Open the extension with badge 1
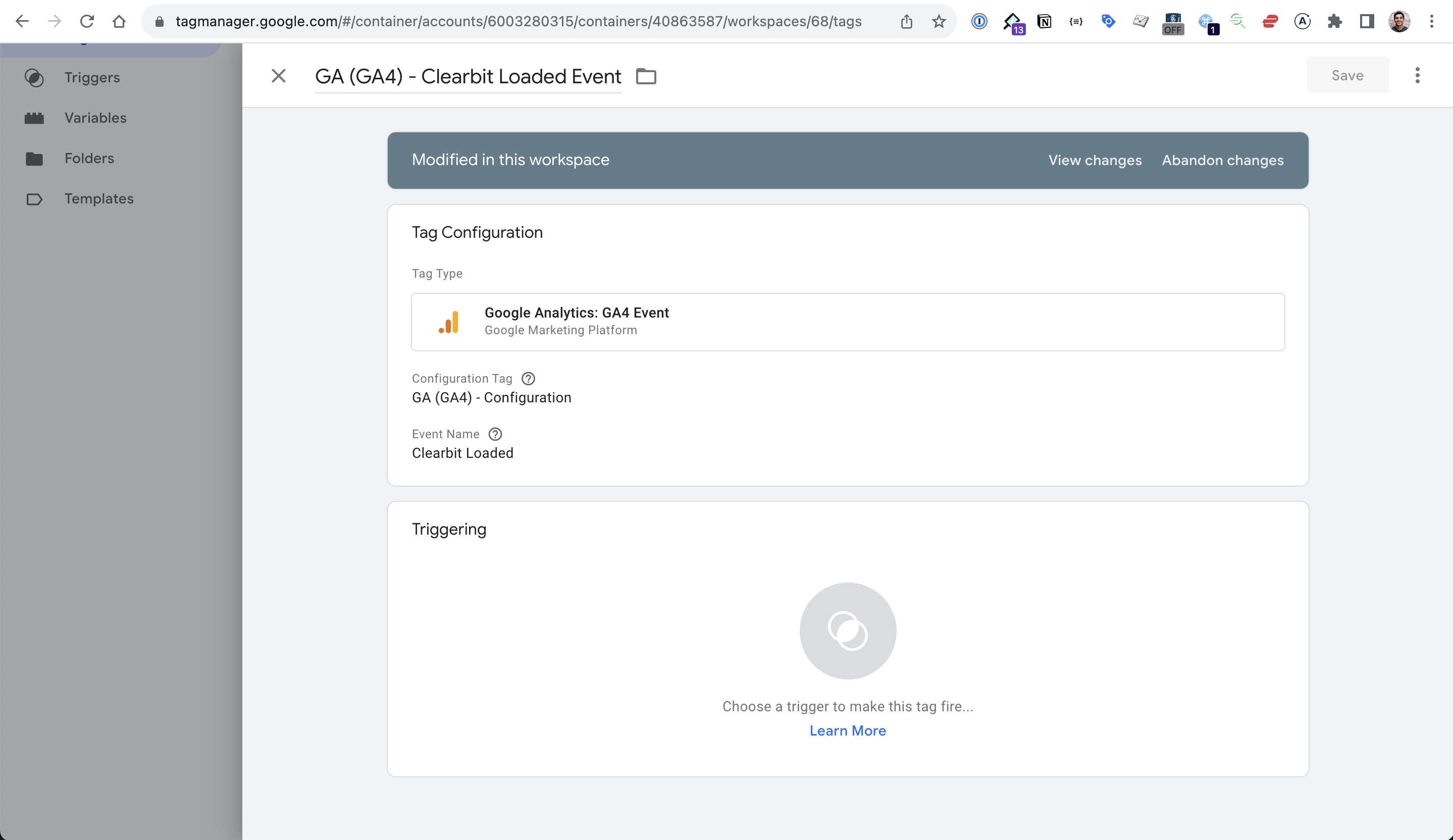 1208,23
